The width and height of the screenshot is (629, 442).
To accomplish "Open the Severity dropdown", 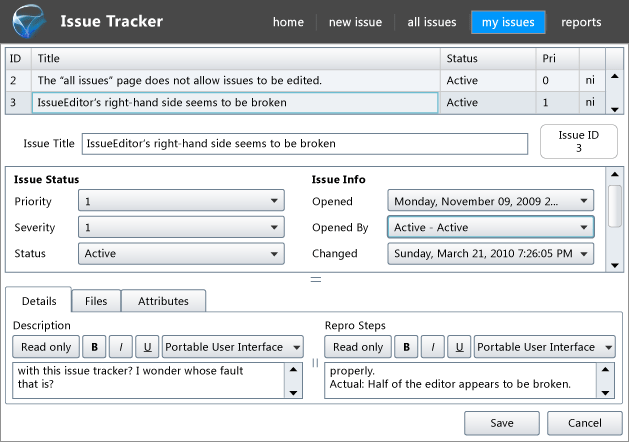I will pos(181,227).
